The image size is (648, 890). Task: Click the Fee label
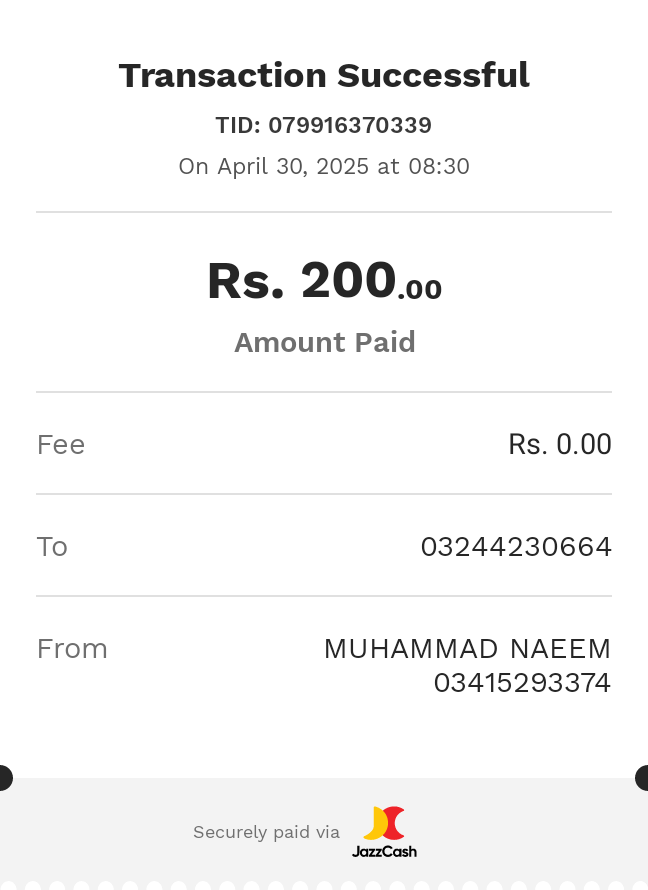tap(61, 444)
